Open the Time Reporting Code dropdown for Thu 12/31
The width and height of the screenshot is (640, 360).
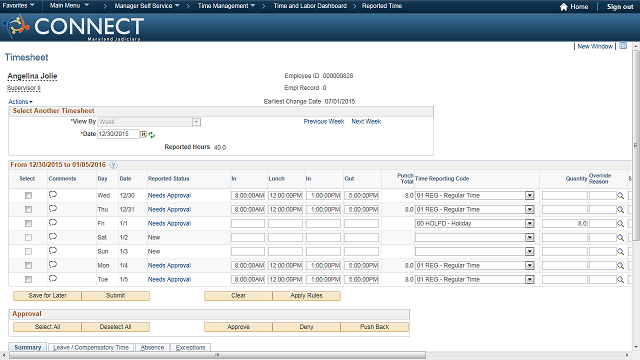coord(529,210)
